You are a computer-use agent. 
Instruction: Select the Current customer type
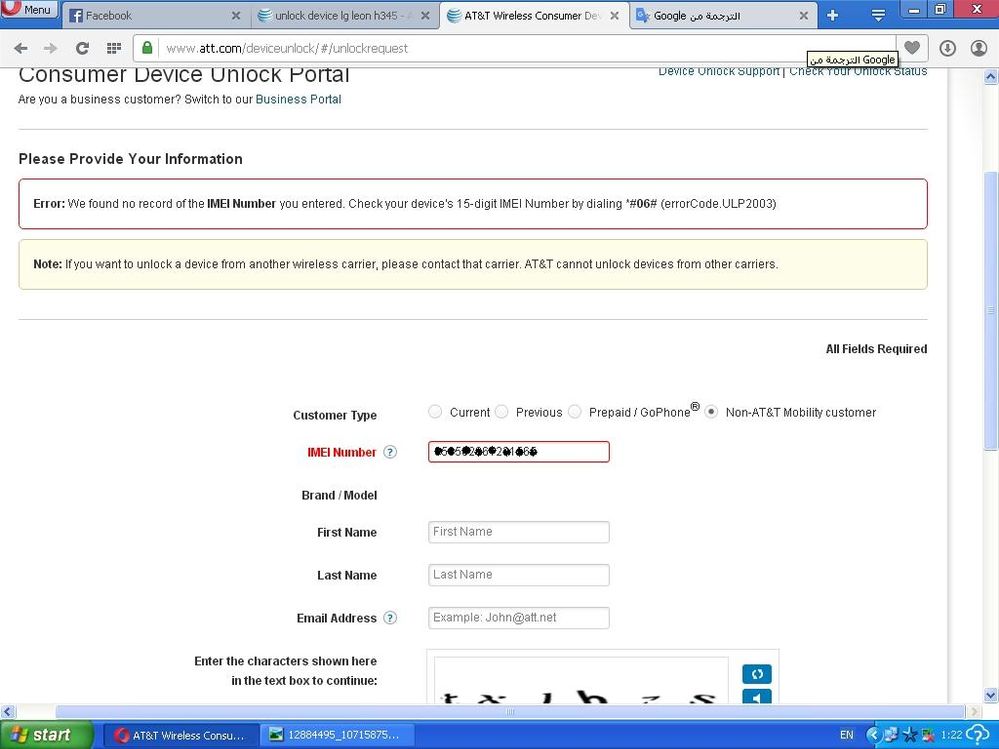pos(435,412)
